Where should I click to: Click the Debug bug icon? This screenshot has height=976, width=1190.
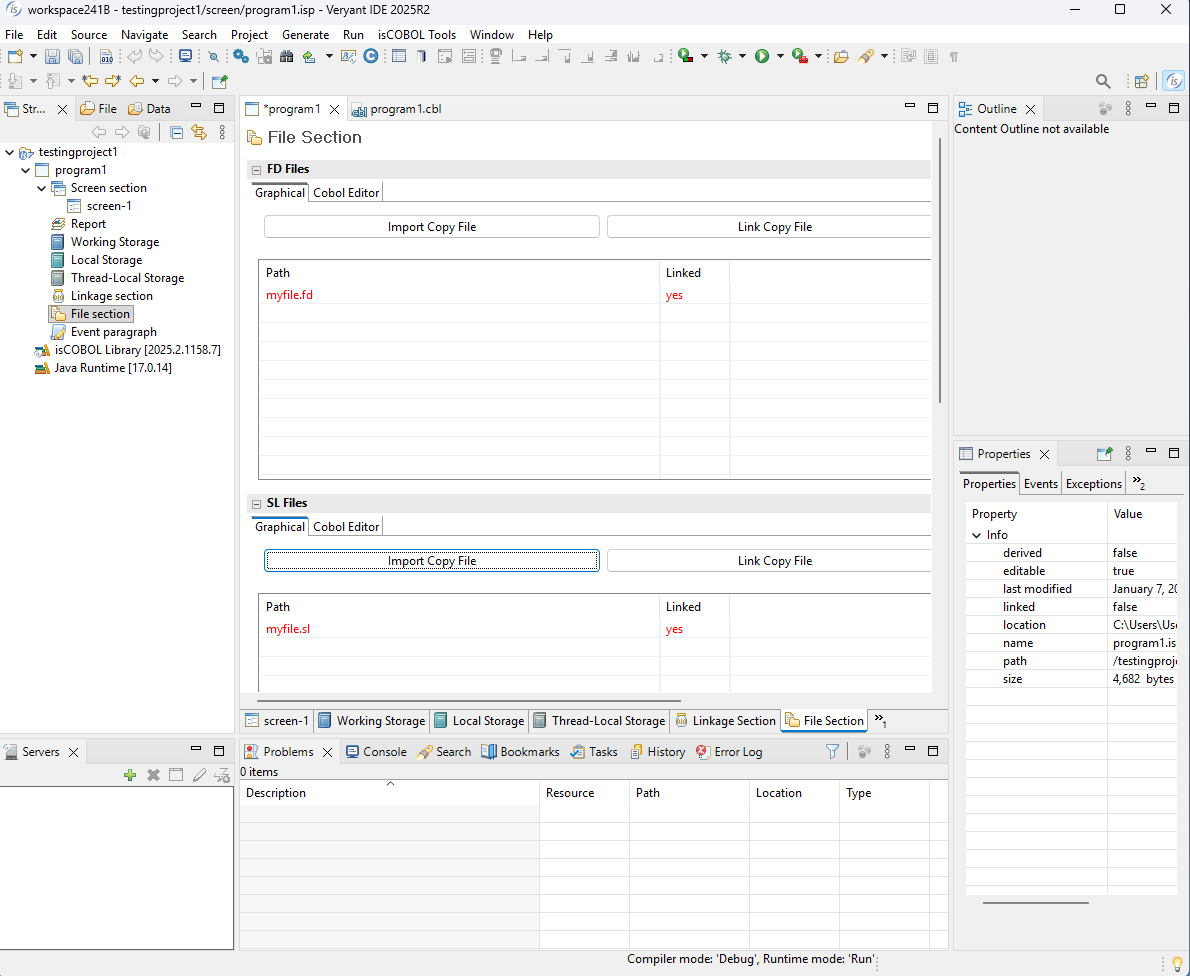pyautogui.click(x=725, y=57)
